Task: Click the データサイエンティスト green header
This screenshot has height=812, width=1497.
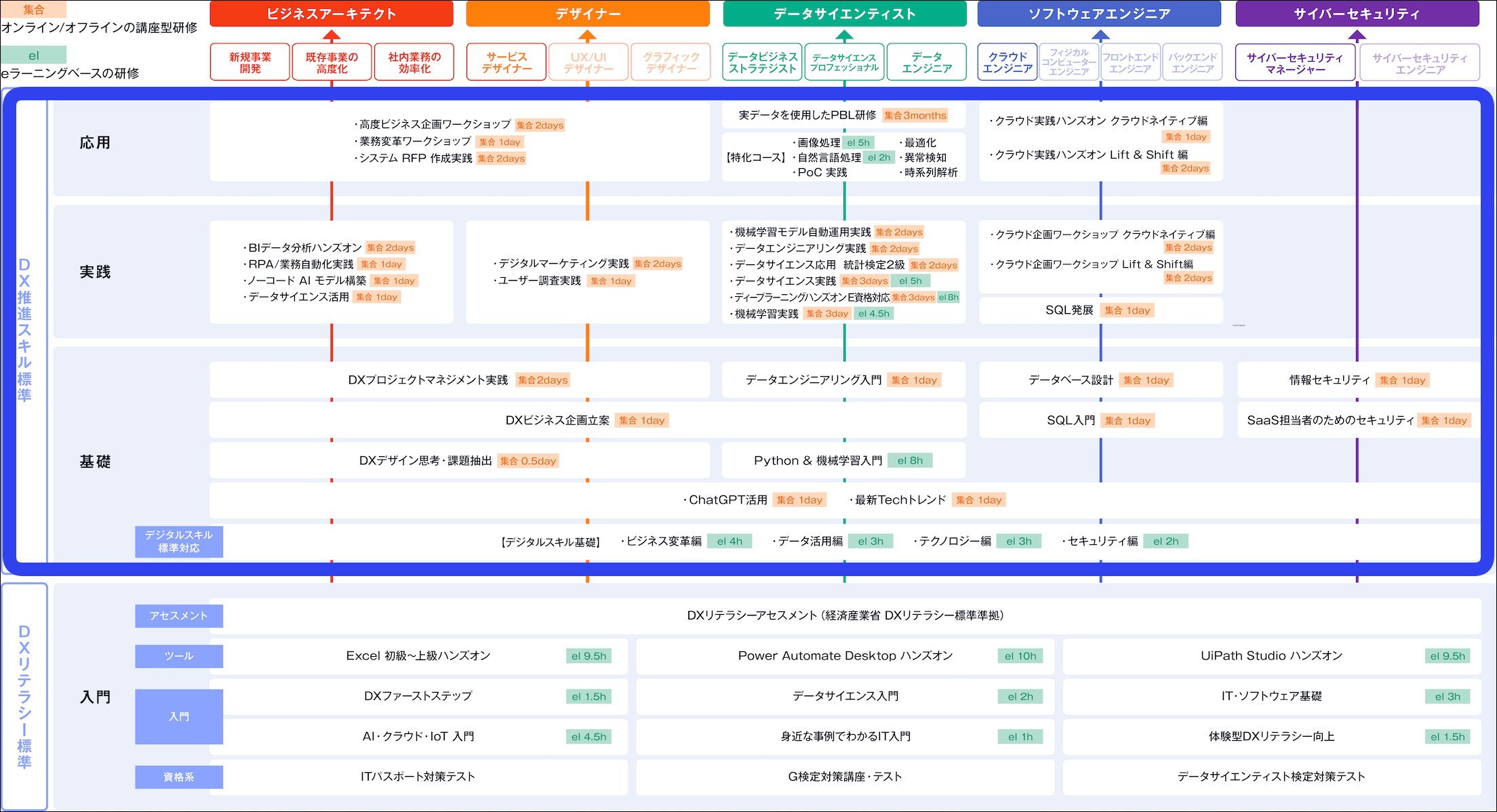Action: (x=844, y=14)
